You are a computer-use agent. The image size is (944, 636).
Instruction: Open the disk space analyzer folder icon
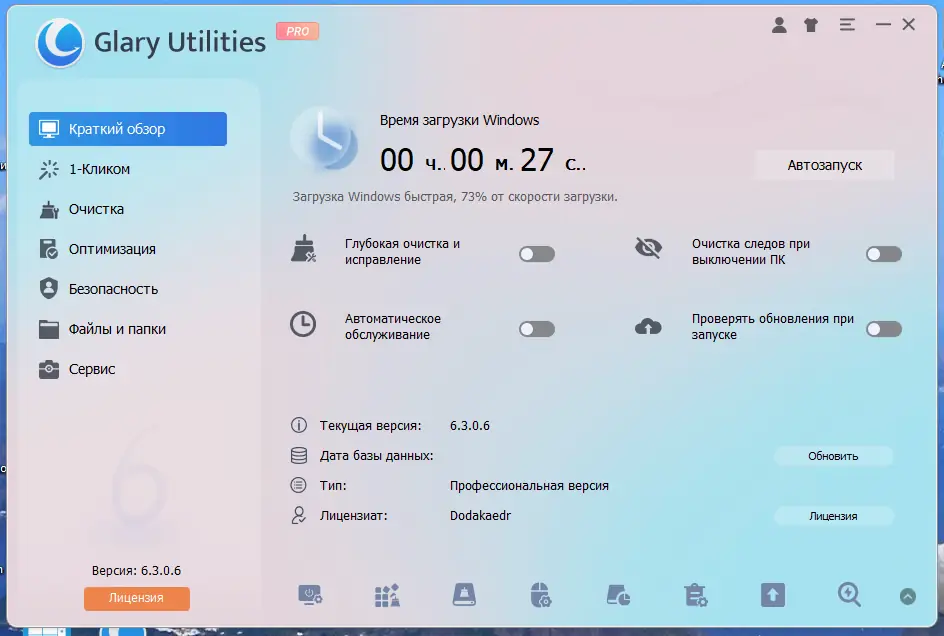tap(617, 595)
